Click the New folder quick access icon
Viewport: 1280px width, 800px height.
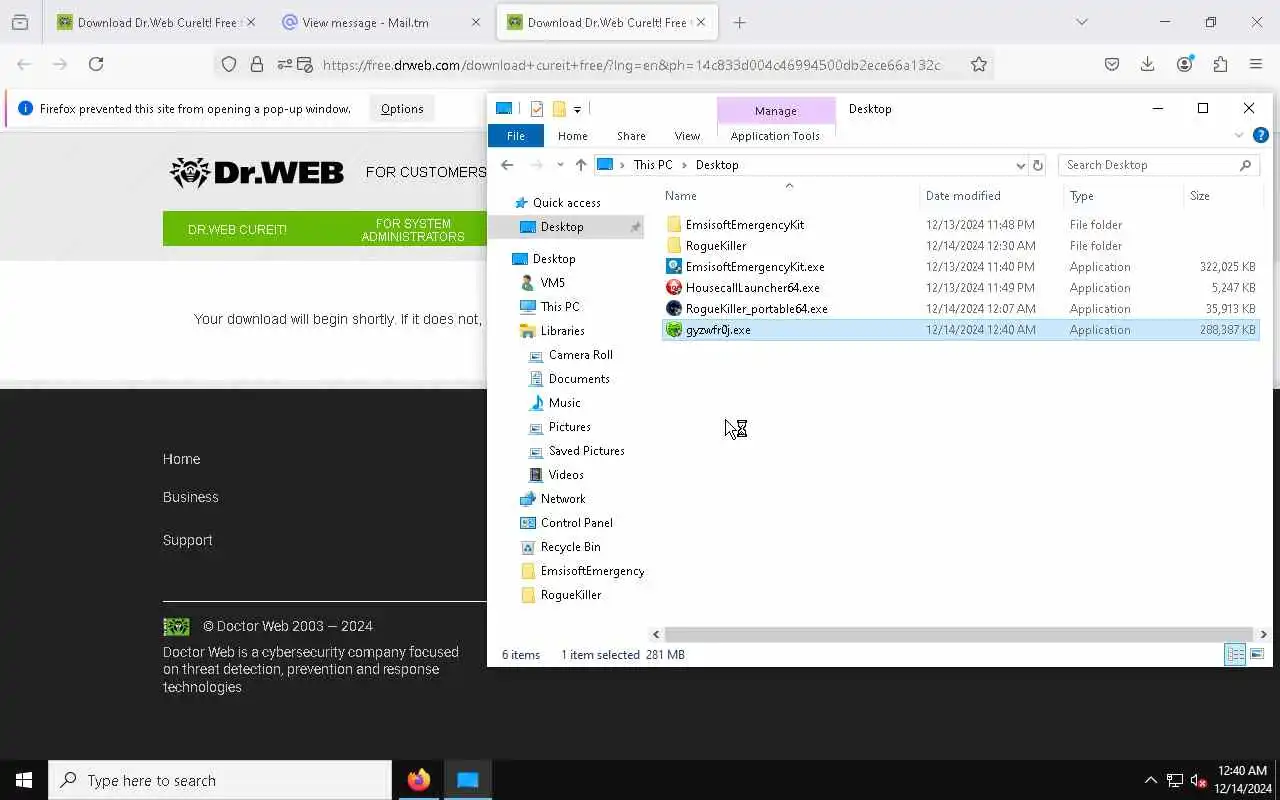point(559,109)
